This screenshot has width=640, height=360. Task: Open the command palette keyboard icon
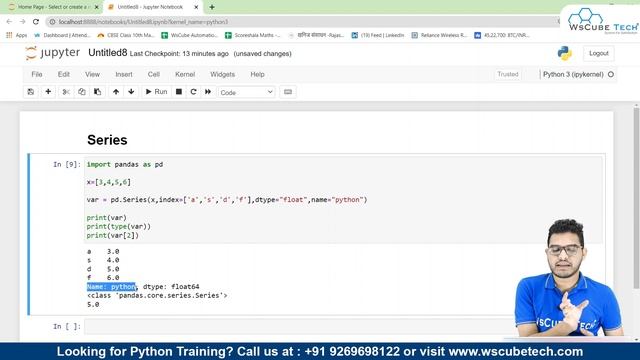pos(288,92)
